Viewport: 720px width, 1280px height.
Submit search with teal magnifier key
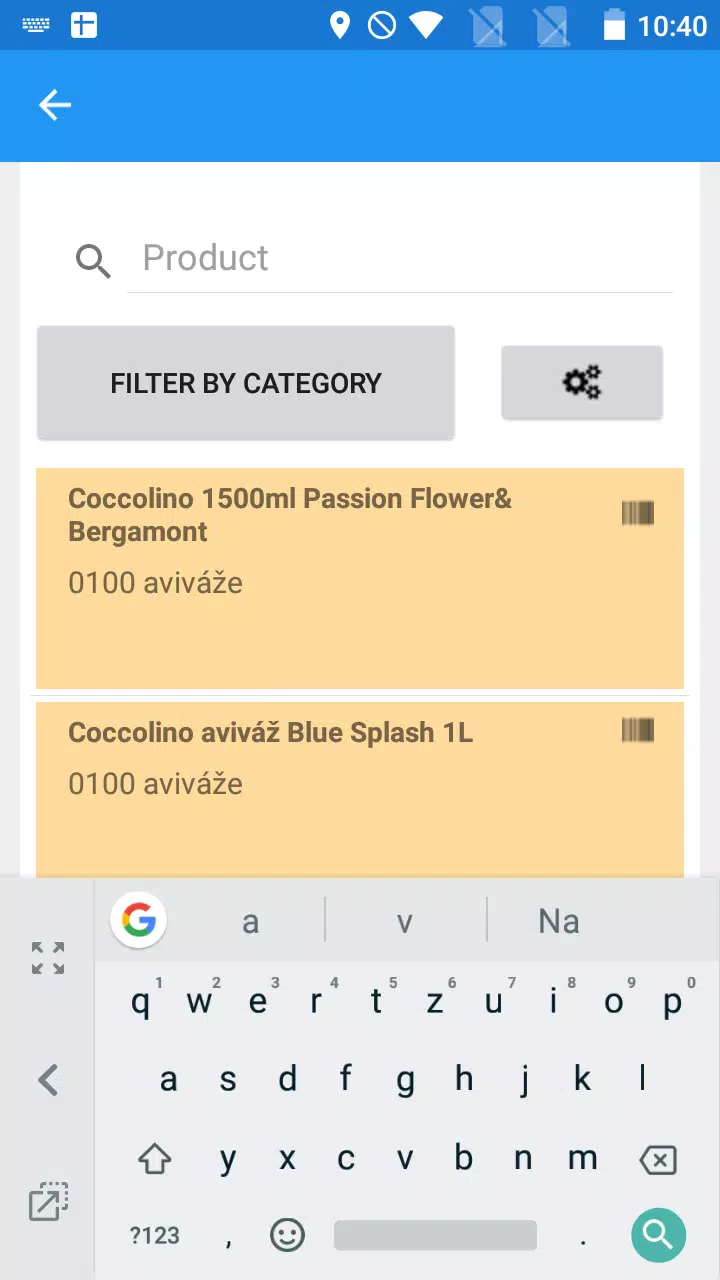659,1235
